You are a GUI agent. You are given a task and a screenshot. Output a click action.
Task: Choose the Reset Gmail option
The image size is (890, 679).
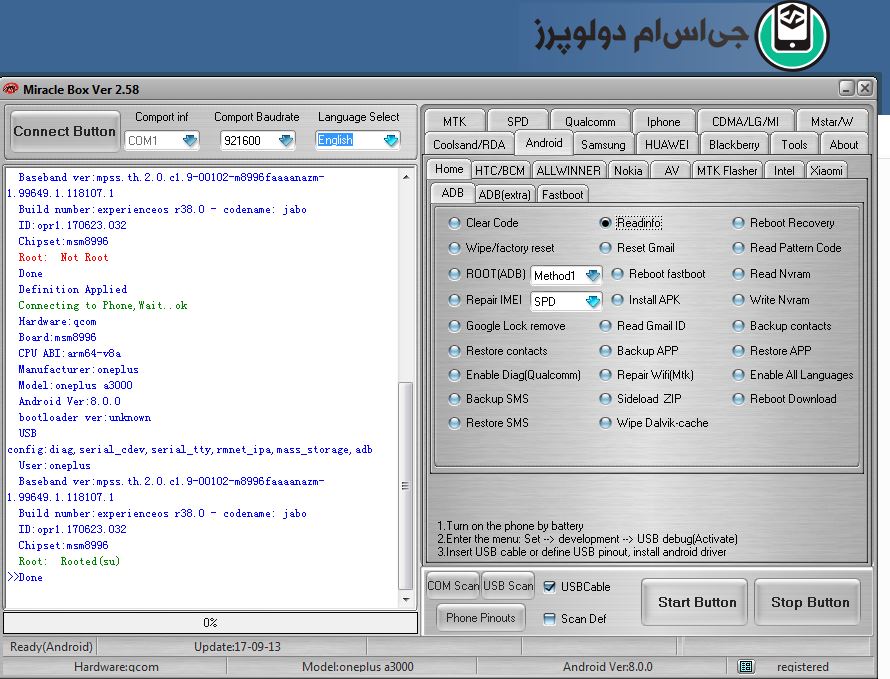tap(605, 248)
